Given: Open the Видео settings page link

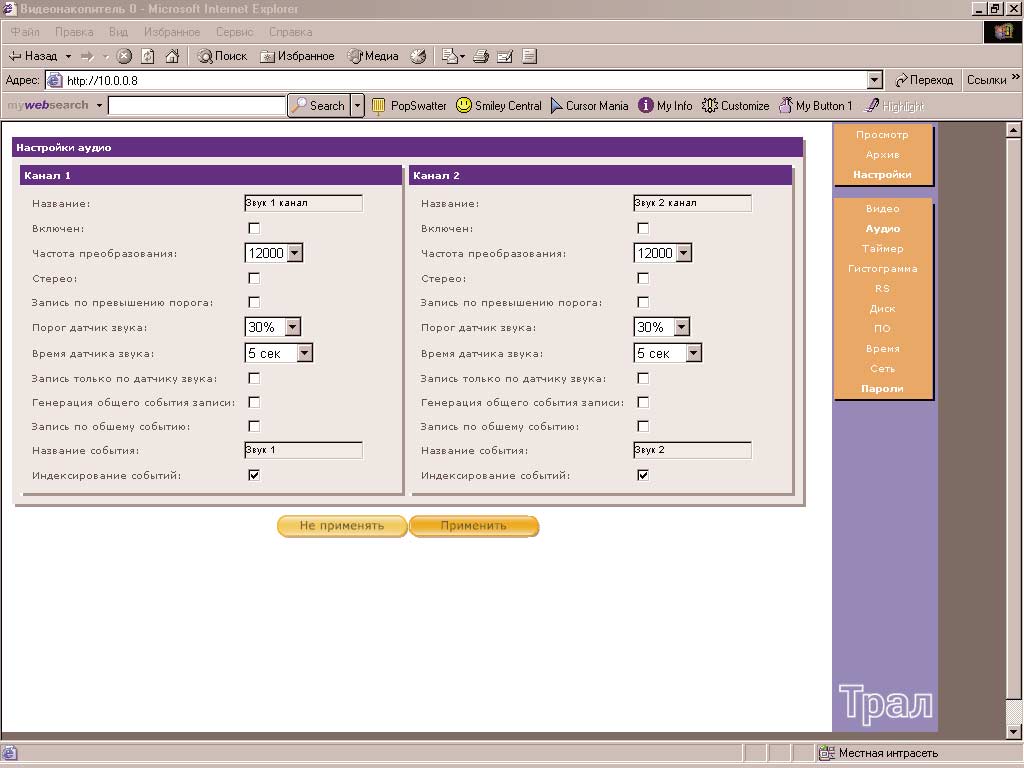Looking at the screenshot, I should coord(883,209).
